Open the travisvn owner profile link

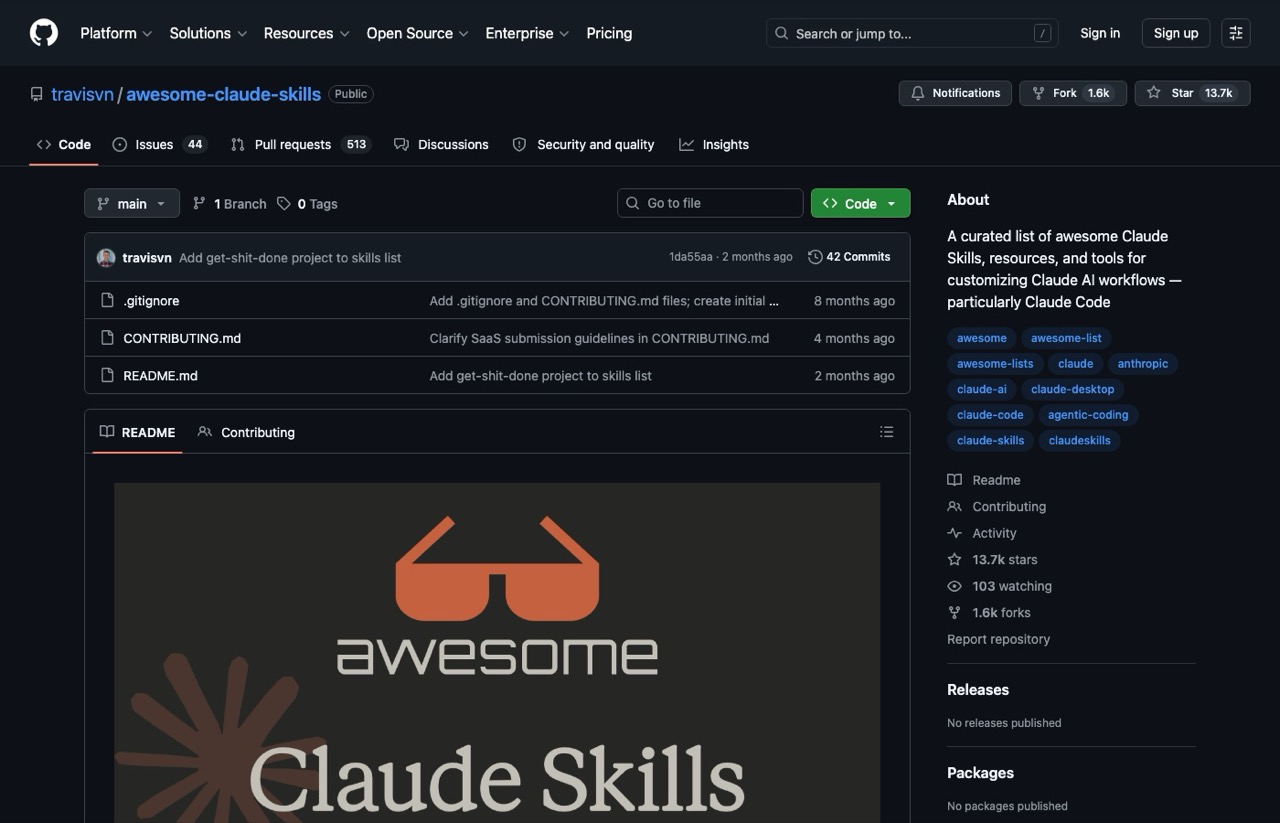point(83,94)
